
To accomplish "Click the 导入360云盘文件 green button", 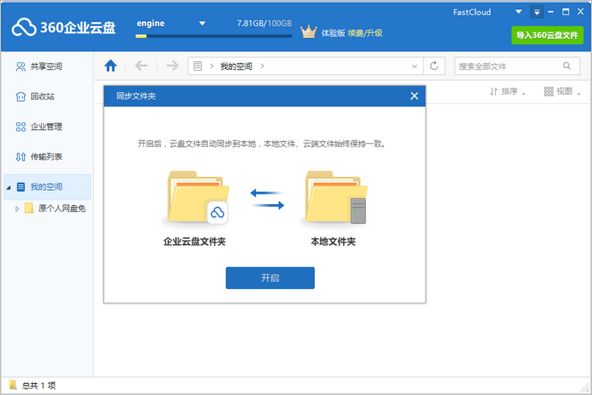I will coord(547,35).
